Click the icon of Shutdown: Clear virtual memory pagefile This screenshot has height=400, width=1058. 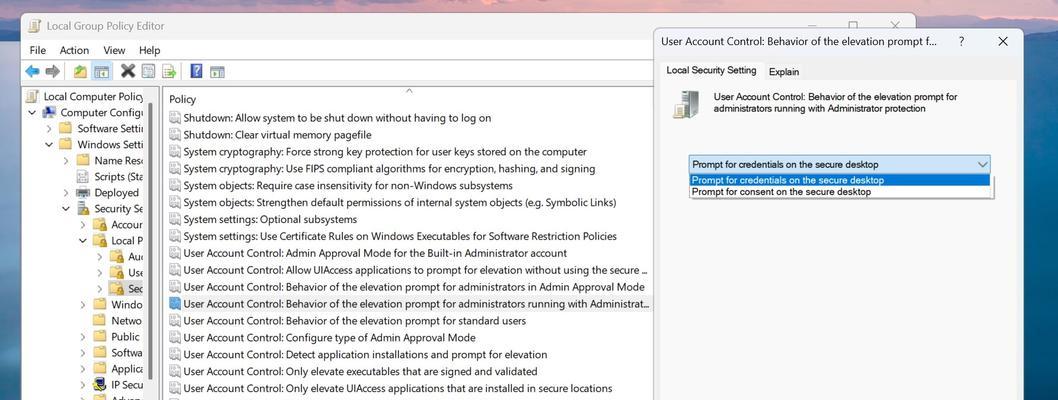[175, 134]
